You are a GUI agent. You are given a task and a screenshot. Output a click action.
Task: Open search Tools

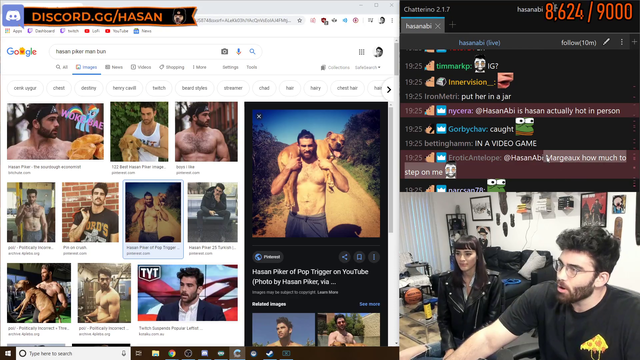tap(252, 67)
